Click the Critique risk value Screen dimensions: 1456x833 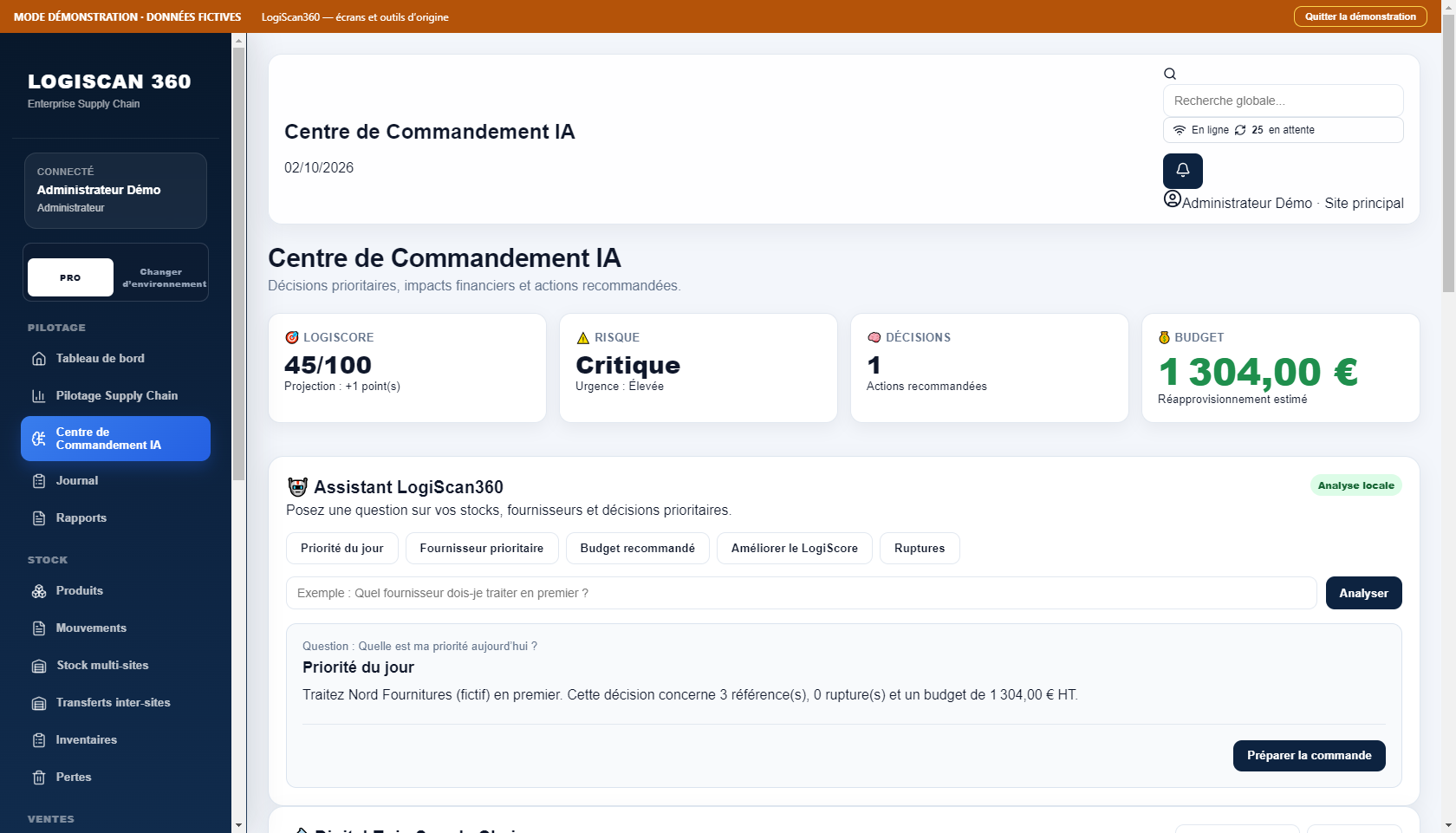[627, 365]
